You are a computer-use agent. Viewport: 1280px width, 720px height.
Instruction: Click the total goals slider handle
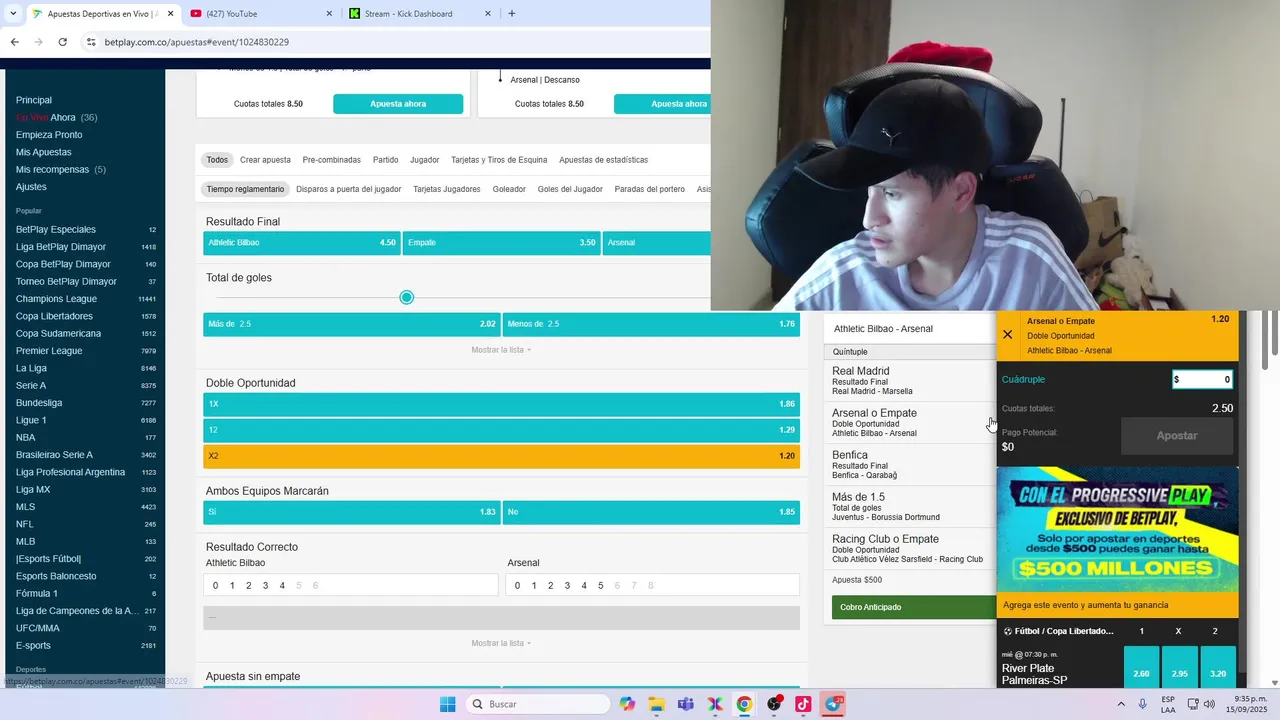(x=406, y=297)
